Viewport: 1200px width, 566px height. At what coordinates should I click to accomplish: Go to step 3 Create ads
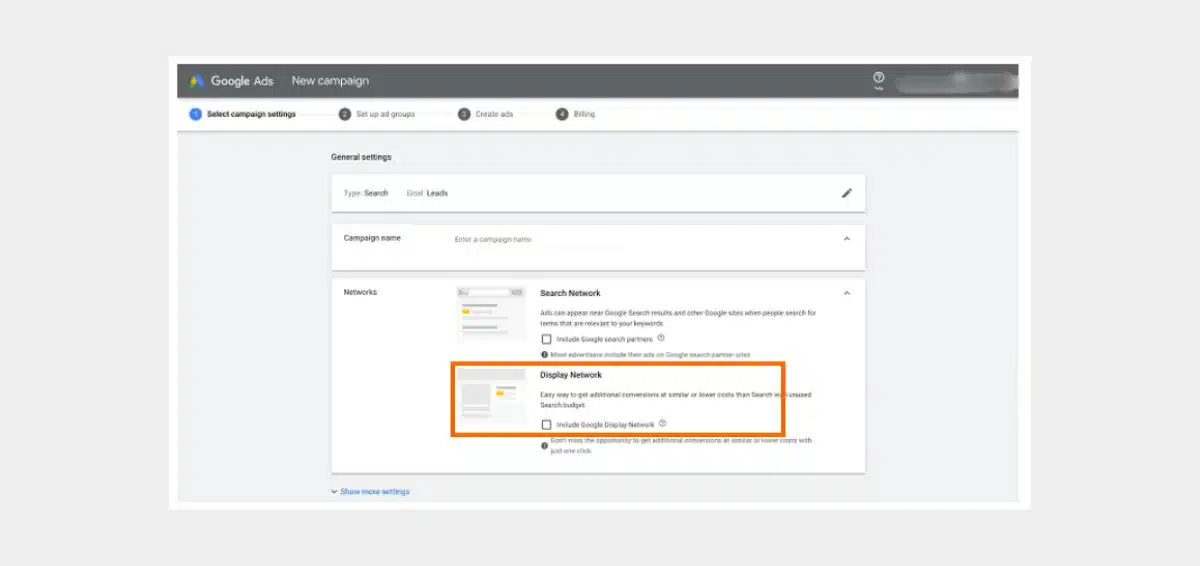click(486, 114)
